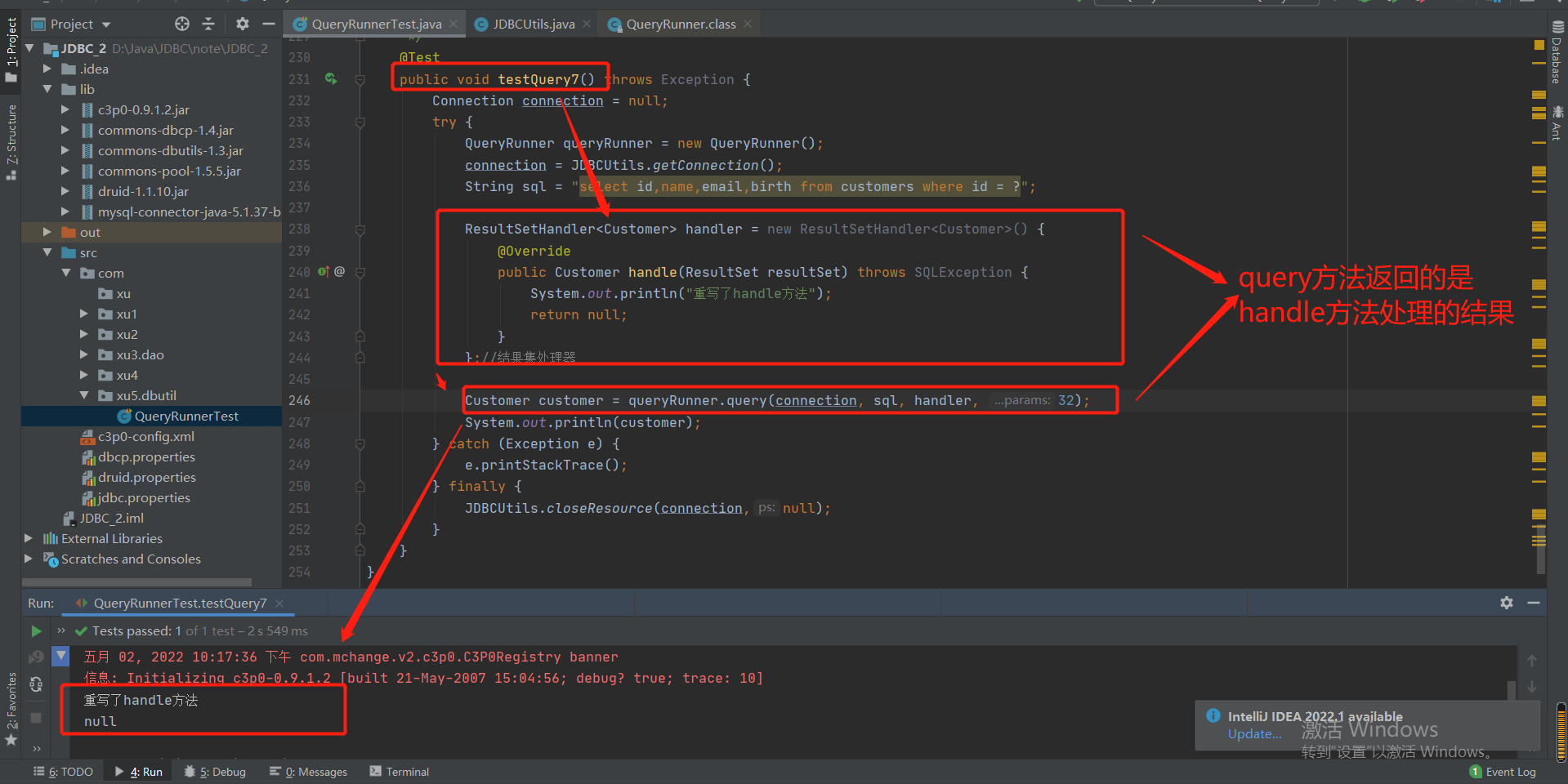
Task: Click the collapse all icon in Project toolbar
Action: pos(208,24)
